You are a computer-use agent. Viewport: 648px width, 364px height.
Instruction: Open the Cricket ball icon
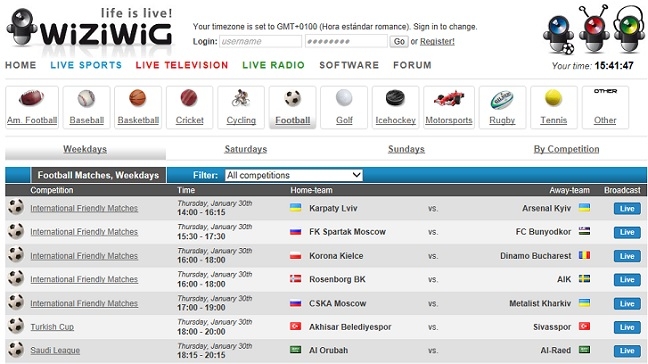tap(189, 98)
